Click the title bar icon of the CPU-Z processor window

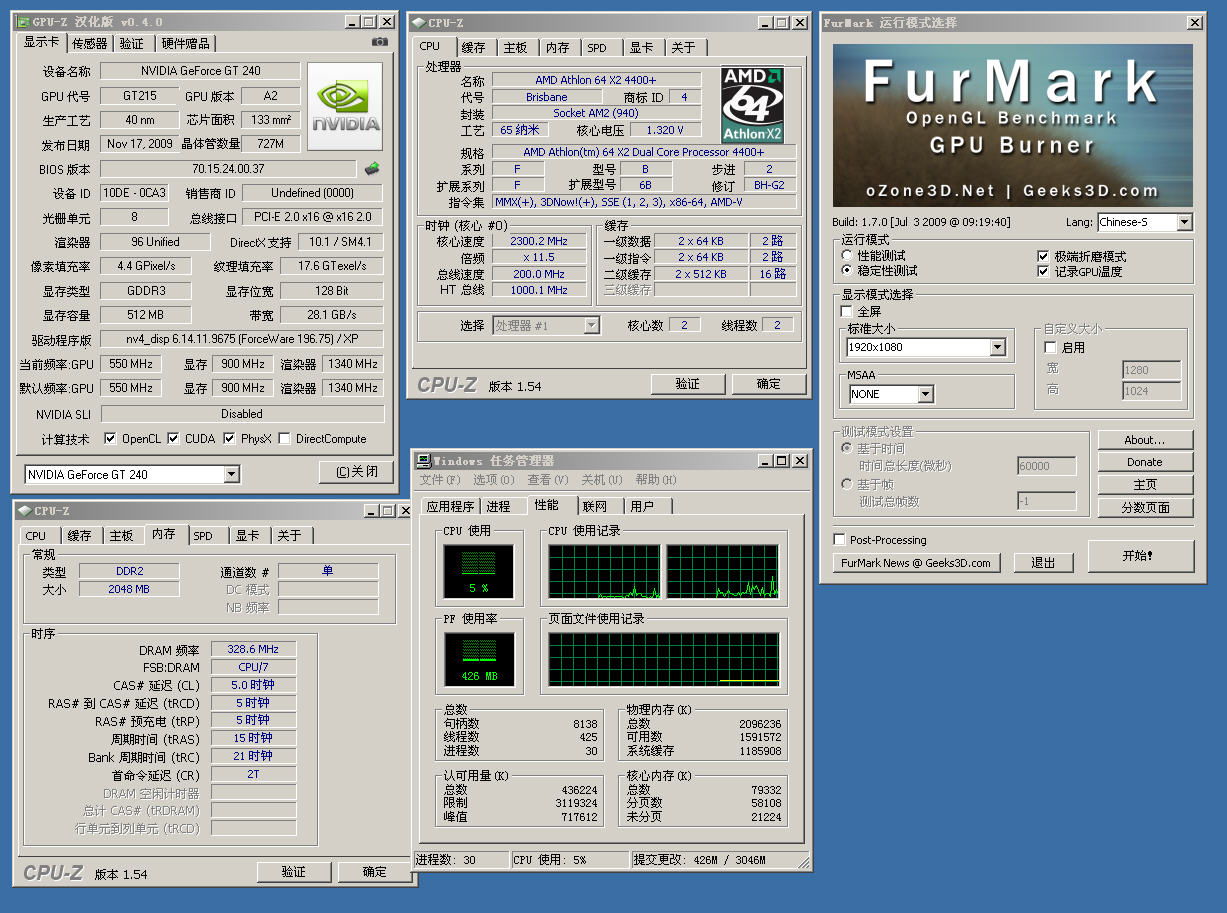(418, 23)
